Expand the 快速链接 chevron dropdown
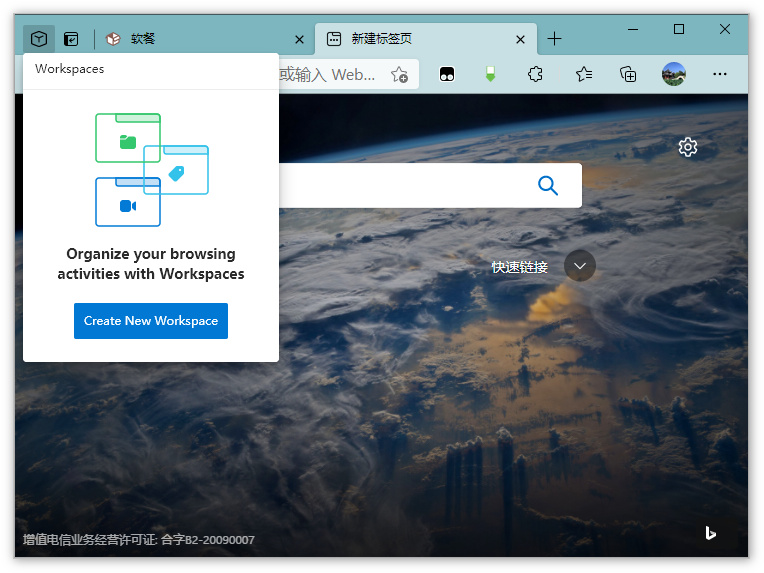This screenshot has width=764, height=573. [580, 266]
